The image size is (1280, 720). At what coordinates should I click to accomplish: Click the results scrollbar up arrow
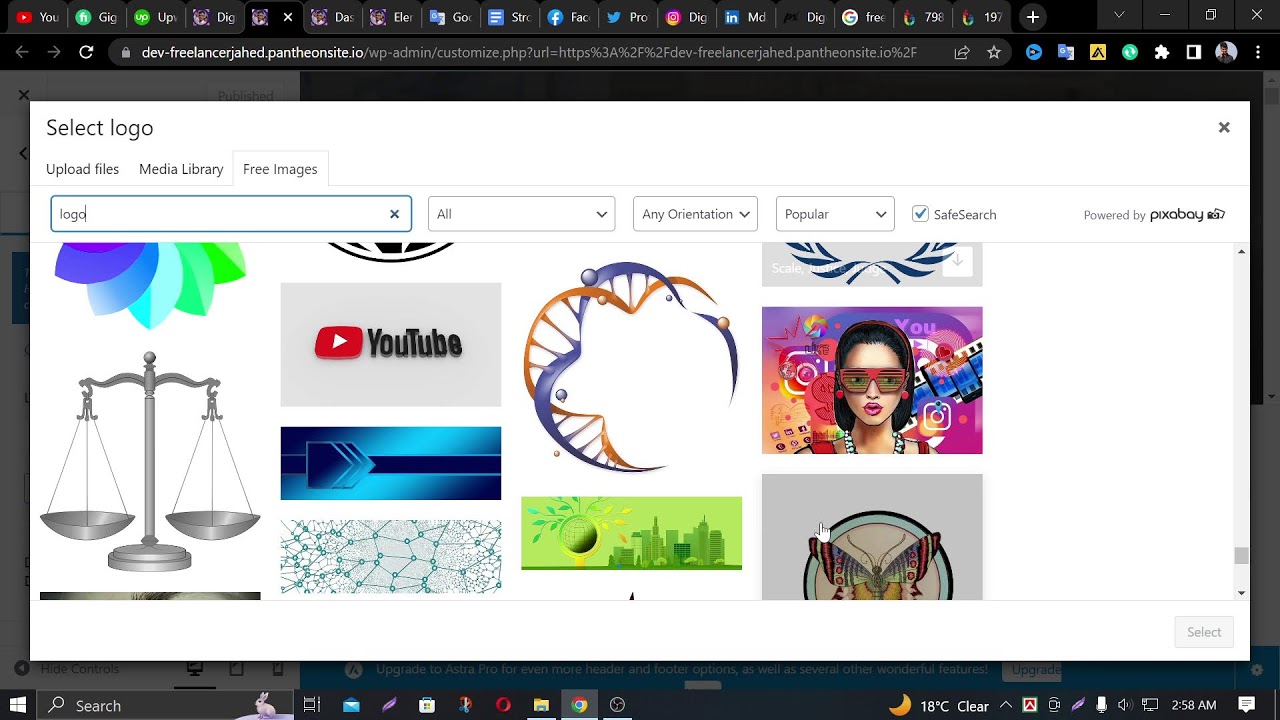click(1241, 251)
